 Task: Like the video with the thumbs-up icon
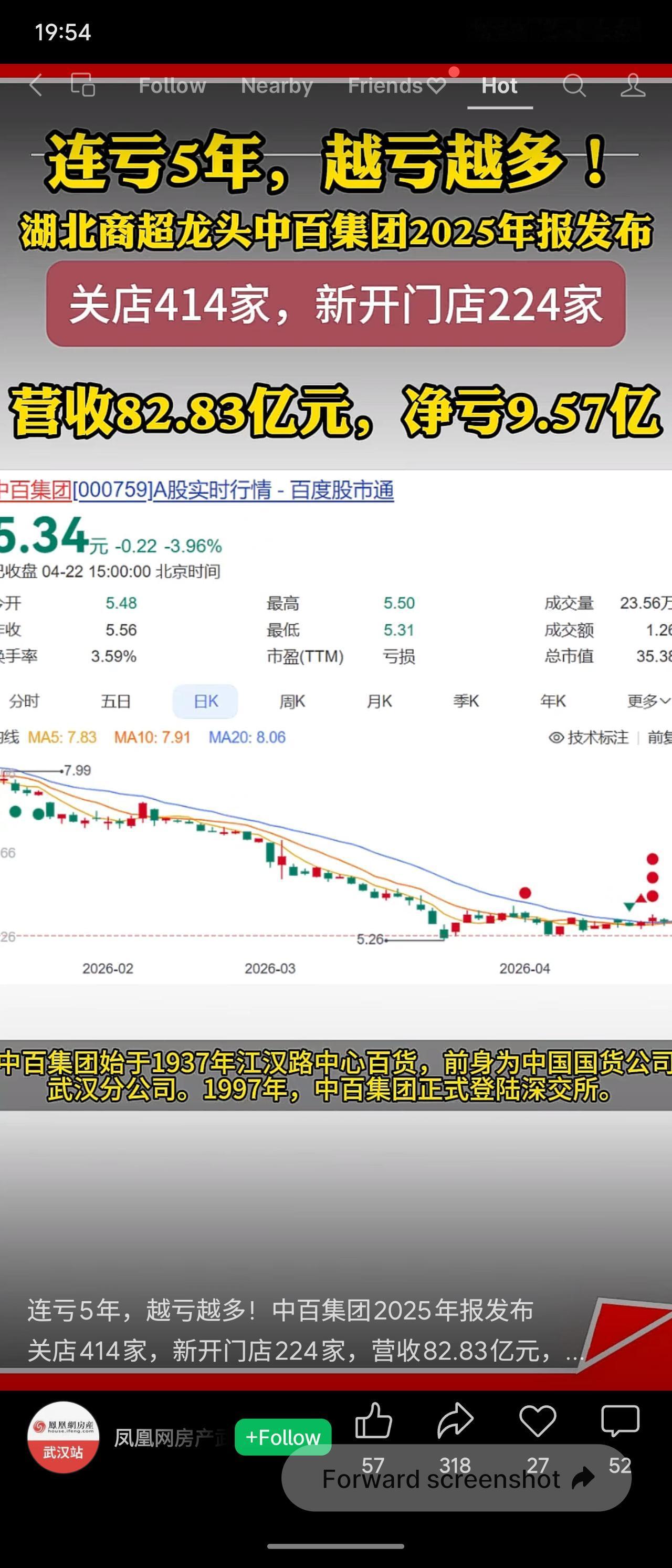point(373,1421)
